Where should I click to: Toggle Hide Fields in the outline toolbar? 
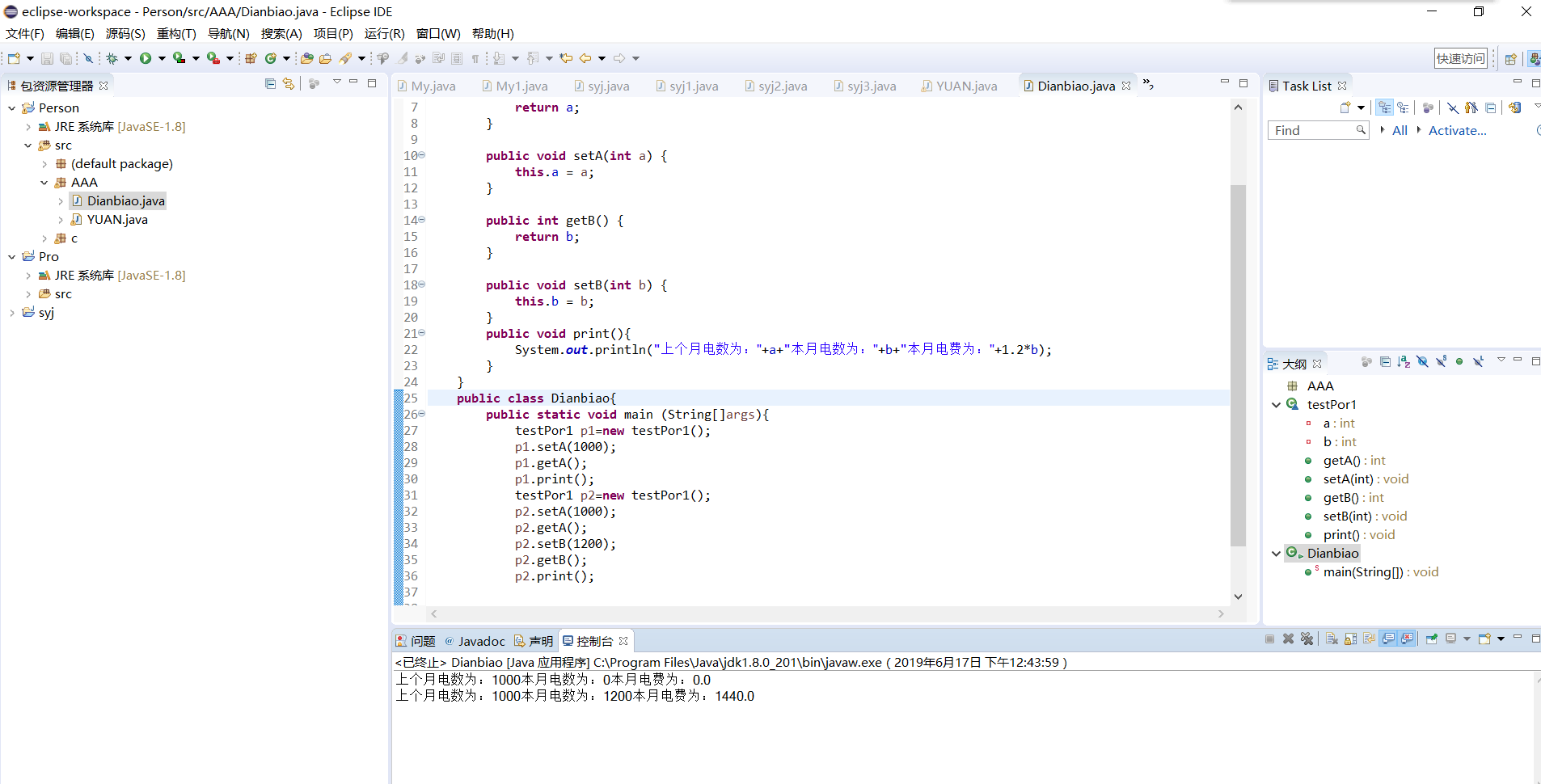click(x=1422, y=362)
